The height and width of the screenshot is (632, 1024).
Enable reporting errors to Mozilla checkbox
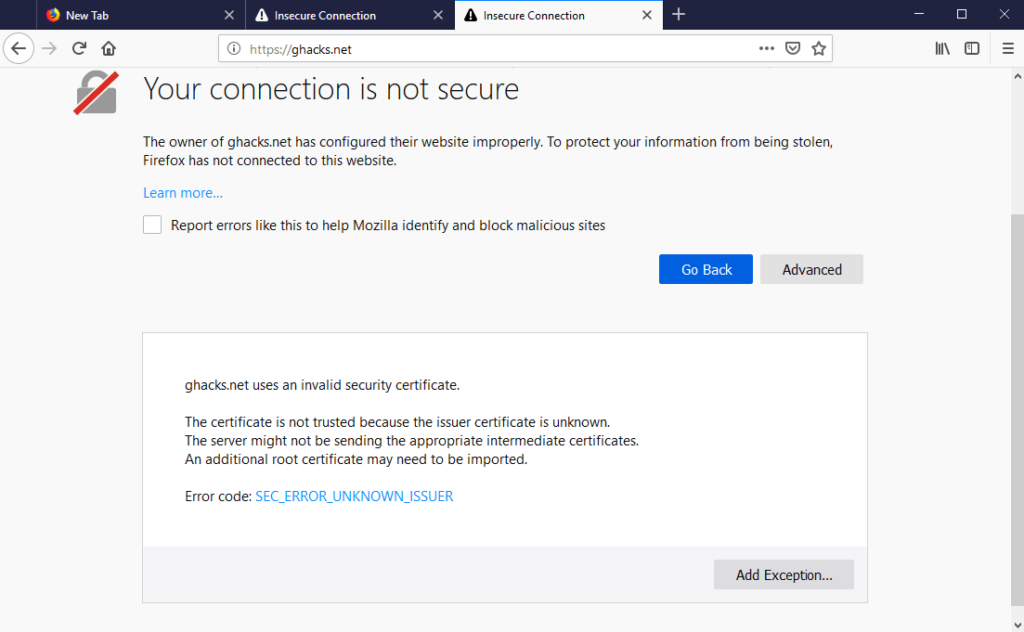pyautogui.click(x=152, y=225)
